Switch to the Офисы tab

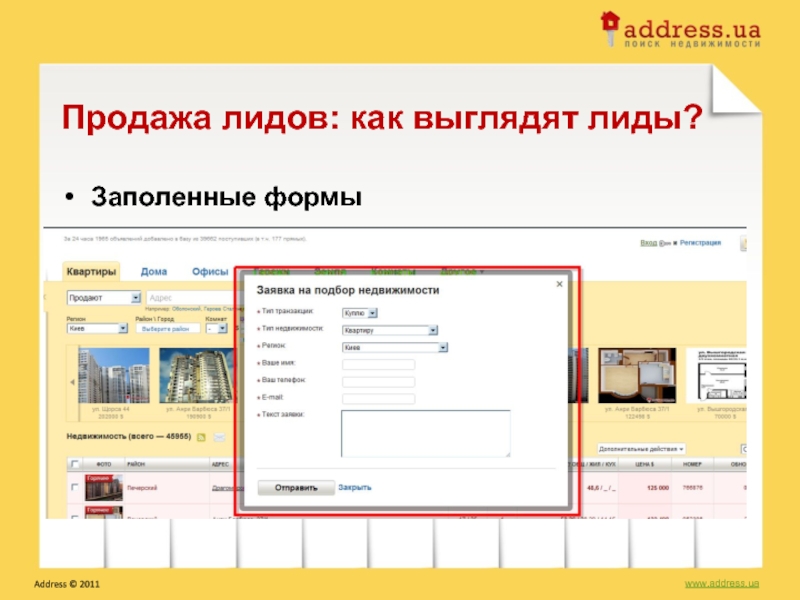[210, 271]
